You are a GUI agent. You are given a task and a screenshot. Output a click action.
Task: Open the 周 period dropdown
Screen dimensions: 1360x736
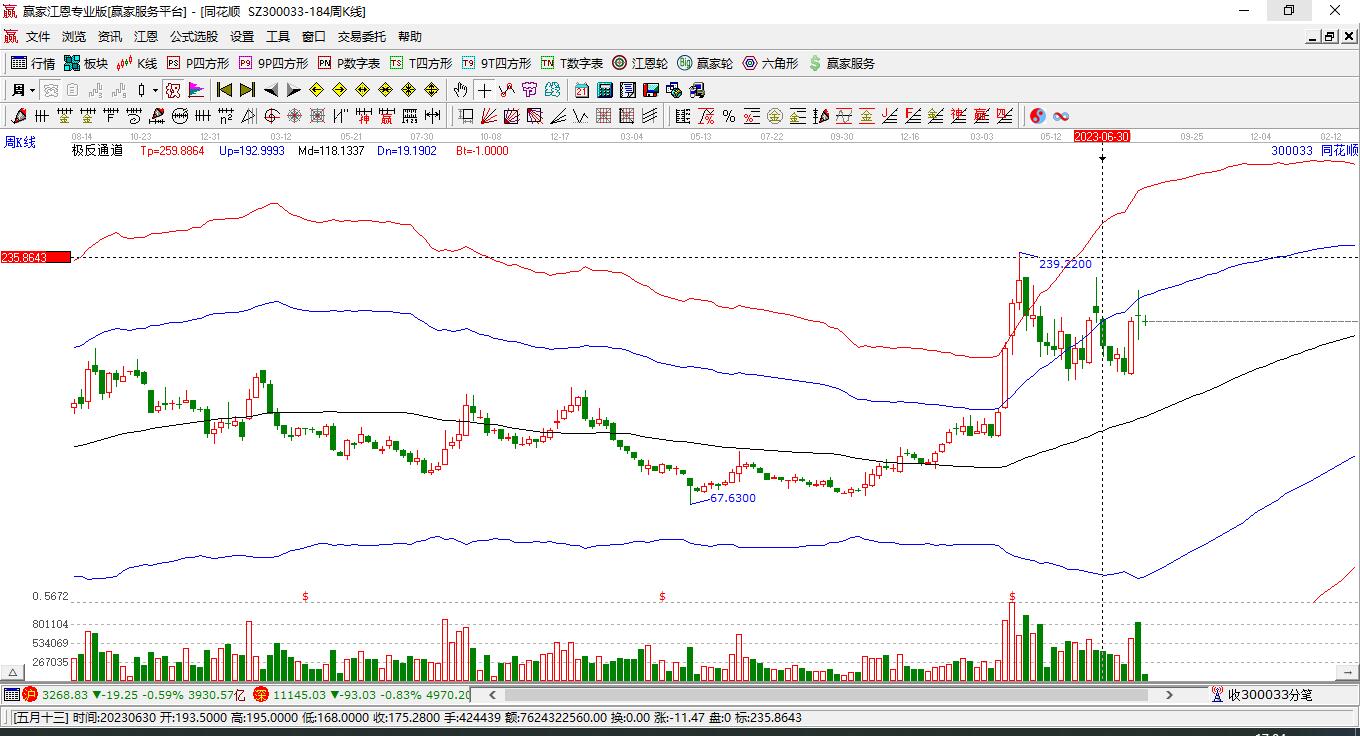22,90
